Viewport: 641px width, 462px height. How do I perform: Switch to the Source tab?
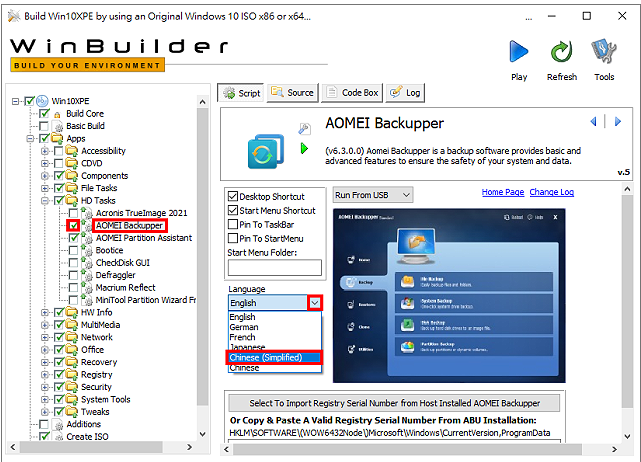[x=293, y=93]
